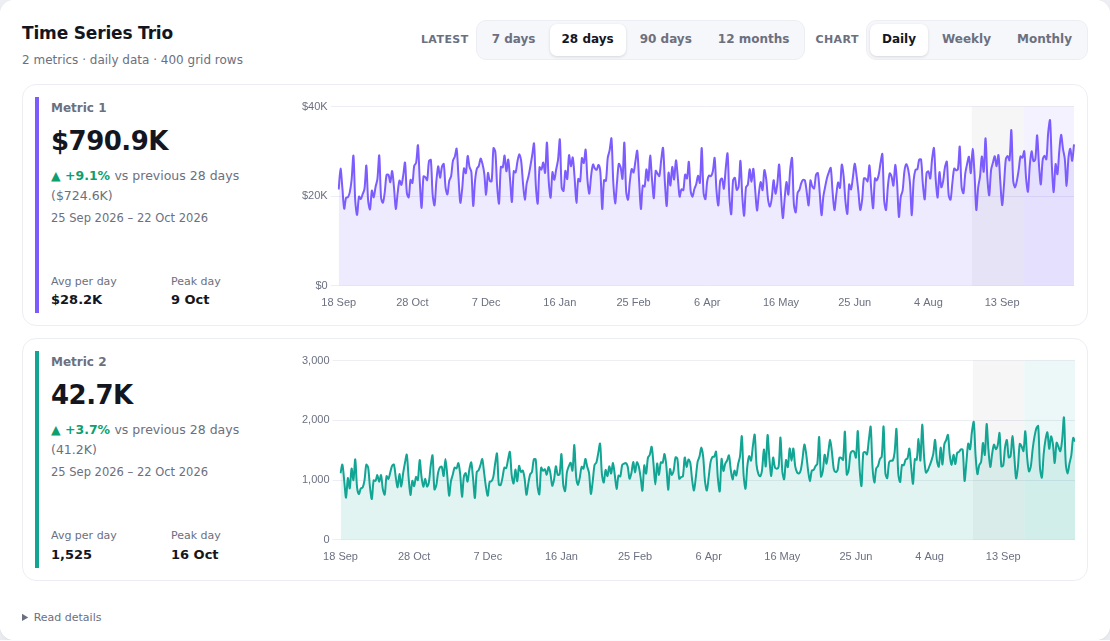Click the Metric 2 title
Image resolution: width=1110 pixels, height=641 pixels.
79,361
